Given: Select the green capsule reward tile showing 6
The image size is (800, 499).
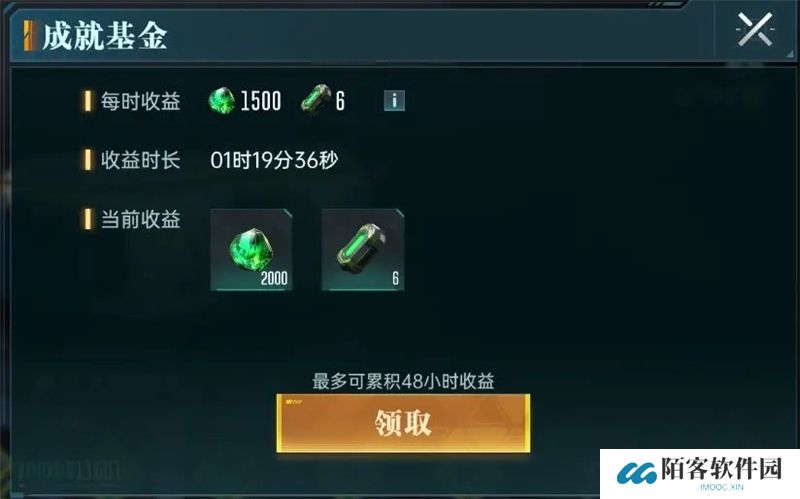Looking at the screenshot, I should 363,250.
